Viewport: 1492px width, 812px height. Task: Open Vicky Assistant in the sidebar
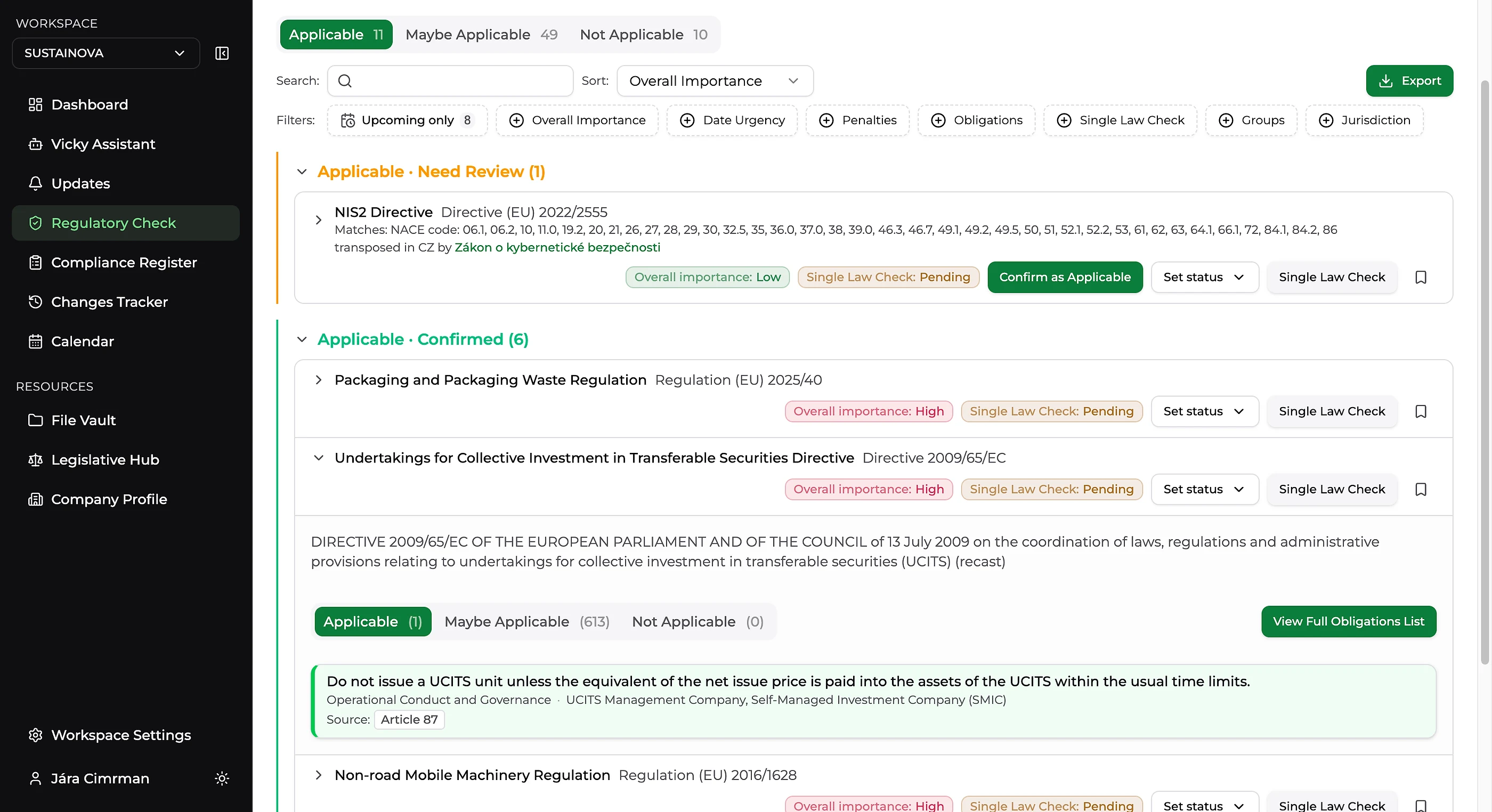126,144
